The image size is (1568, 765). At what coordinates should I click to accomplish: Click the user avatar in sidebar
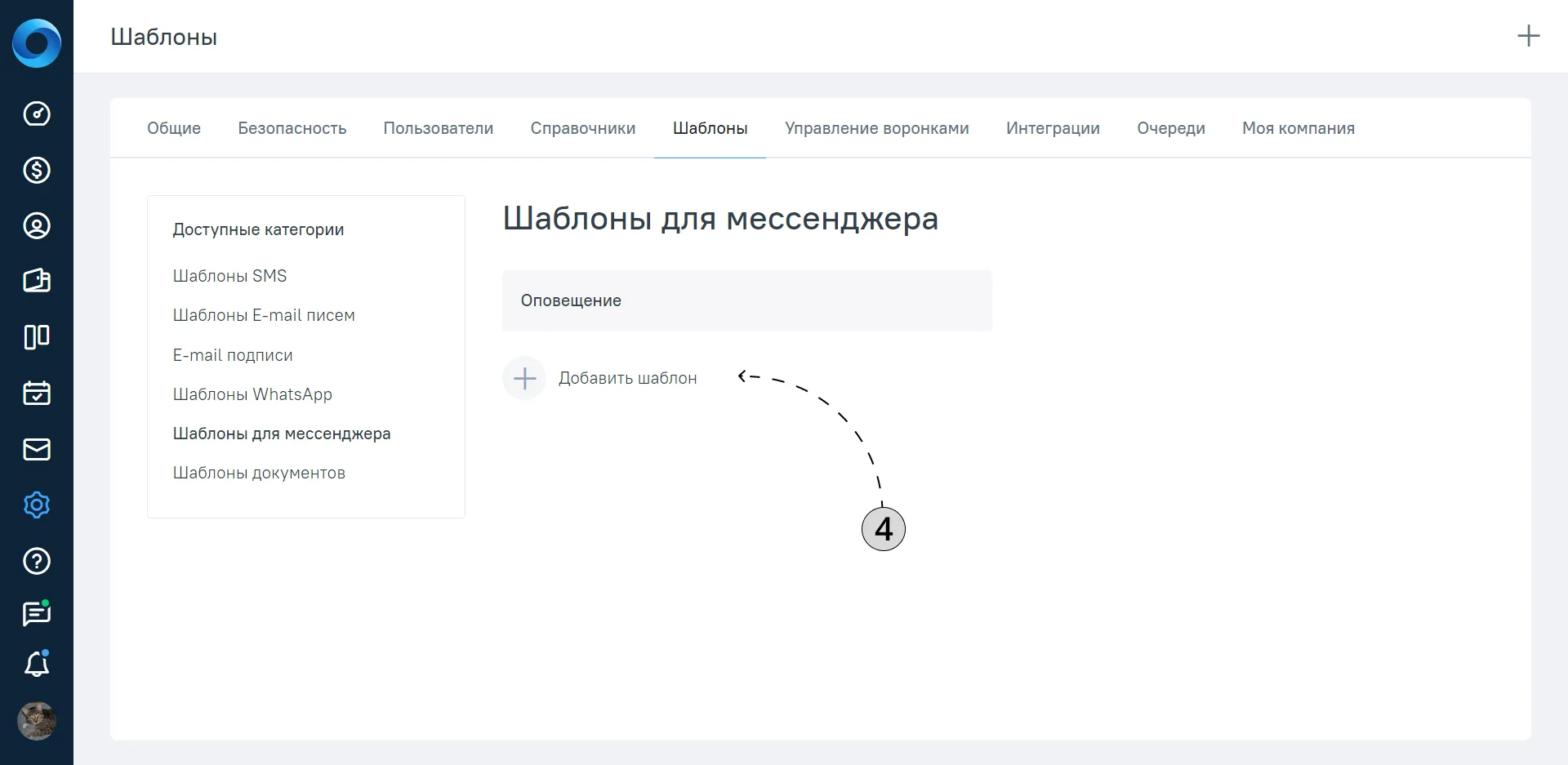coord(37,721)
